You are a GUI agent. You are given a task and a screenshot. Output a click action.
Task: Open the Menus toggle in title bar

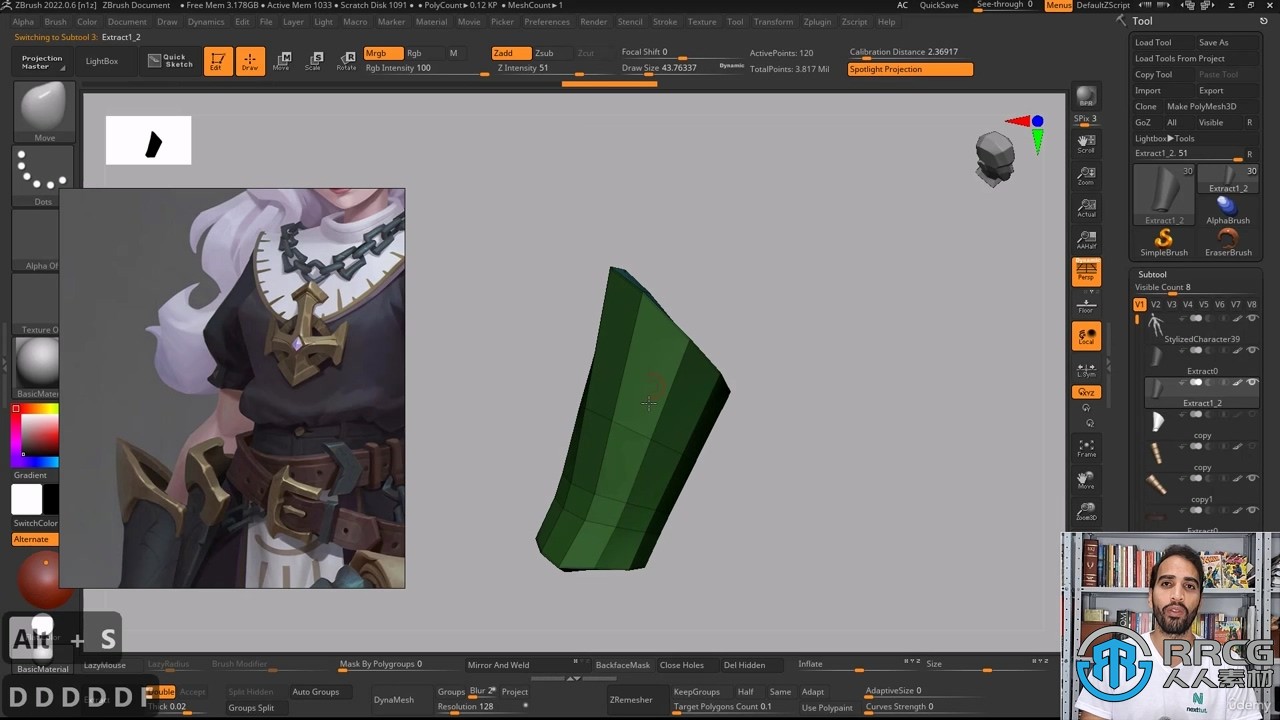click(x=1058, y=5)
